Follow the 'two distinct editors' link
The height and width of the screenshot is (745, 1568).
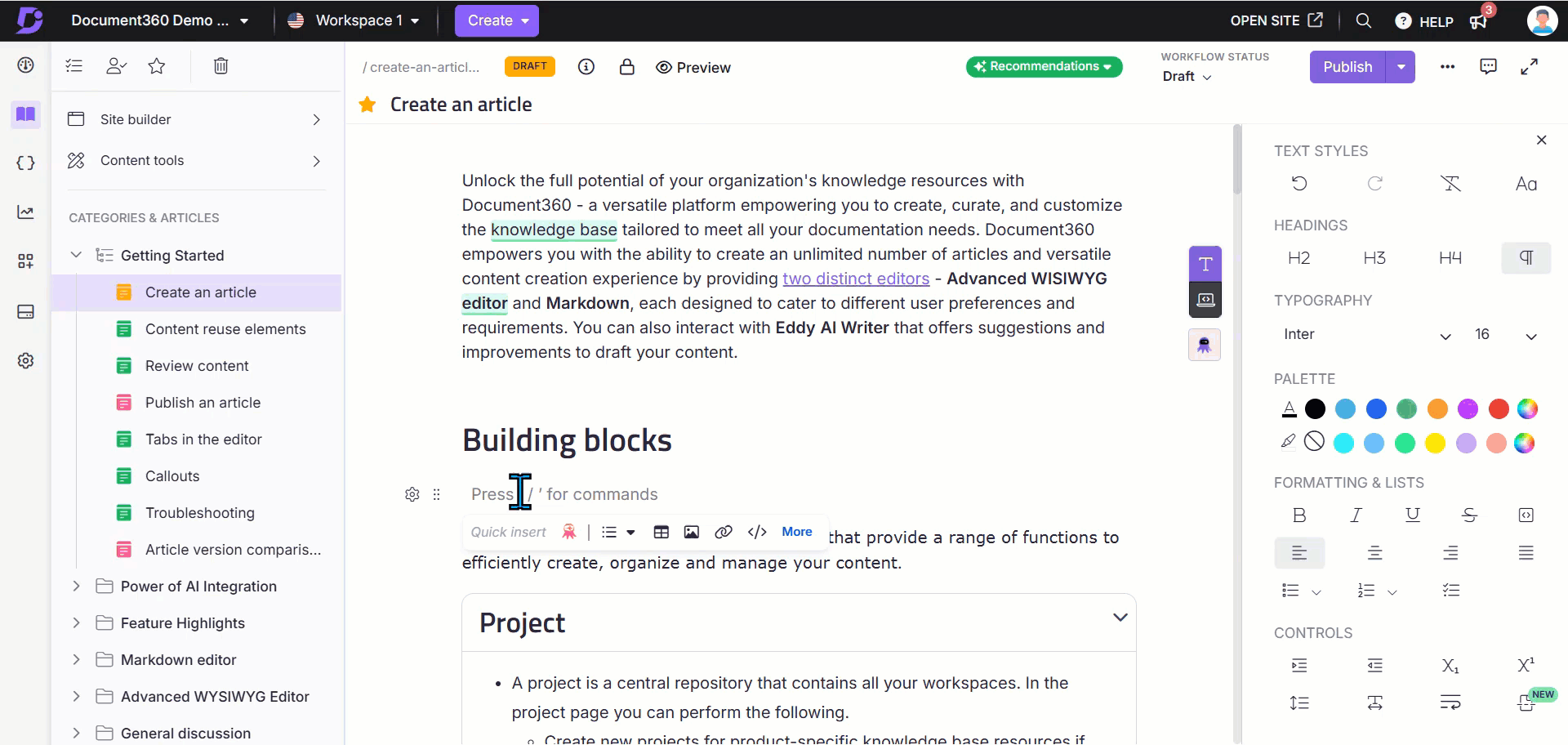click(856, 279)
